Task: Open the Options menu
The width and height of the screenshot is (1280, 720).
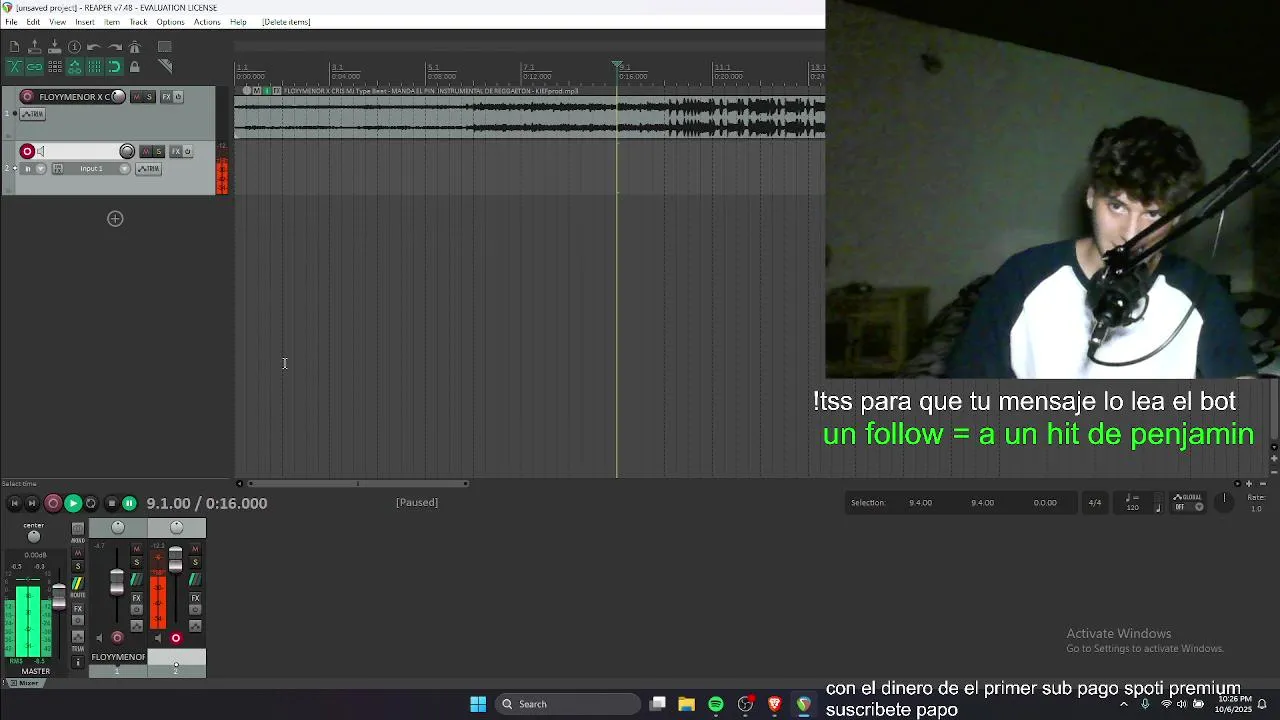Action: click(170, 22)
